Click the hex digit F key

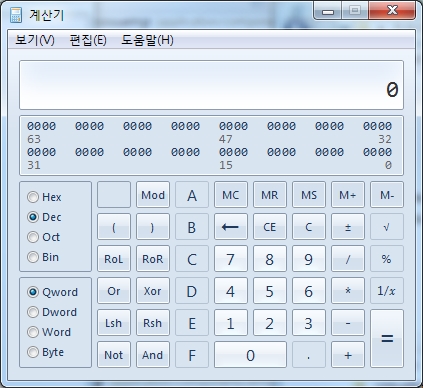(192, 355)
